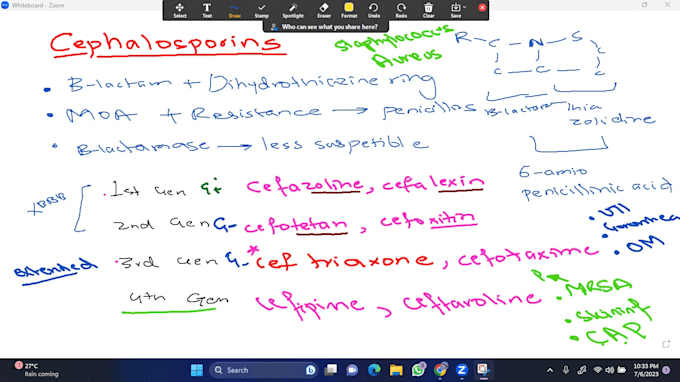Open File Explorer from taskbar
680x382 pixels.
click(x=396, y=370)
